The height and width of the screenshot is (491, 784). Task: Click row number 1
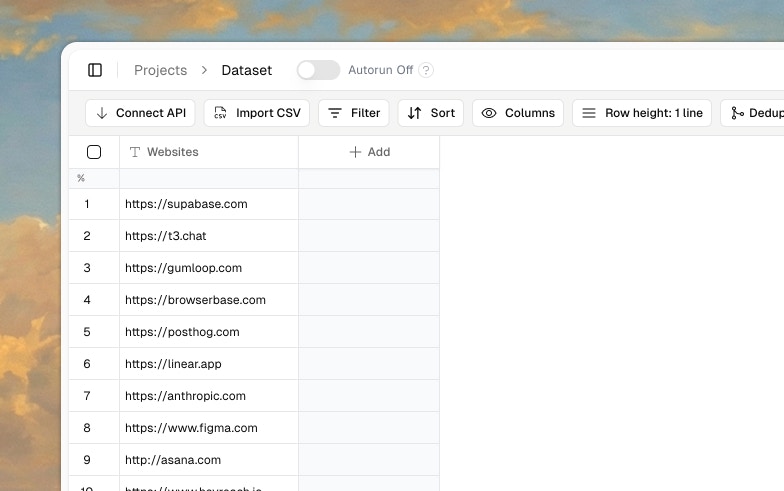point(87,204)
